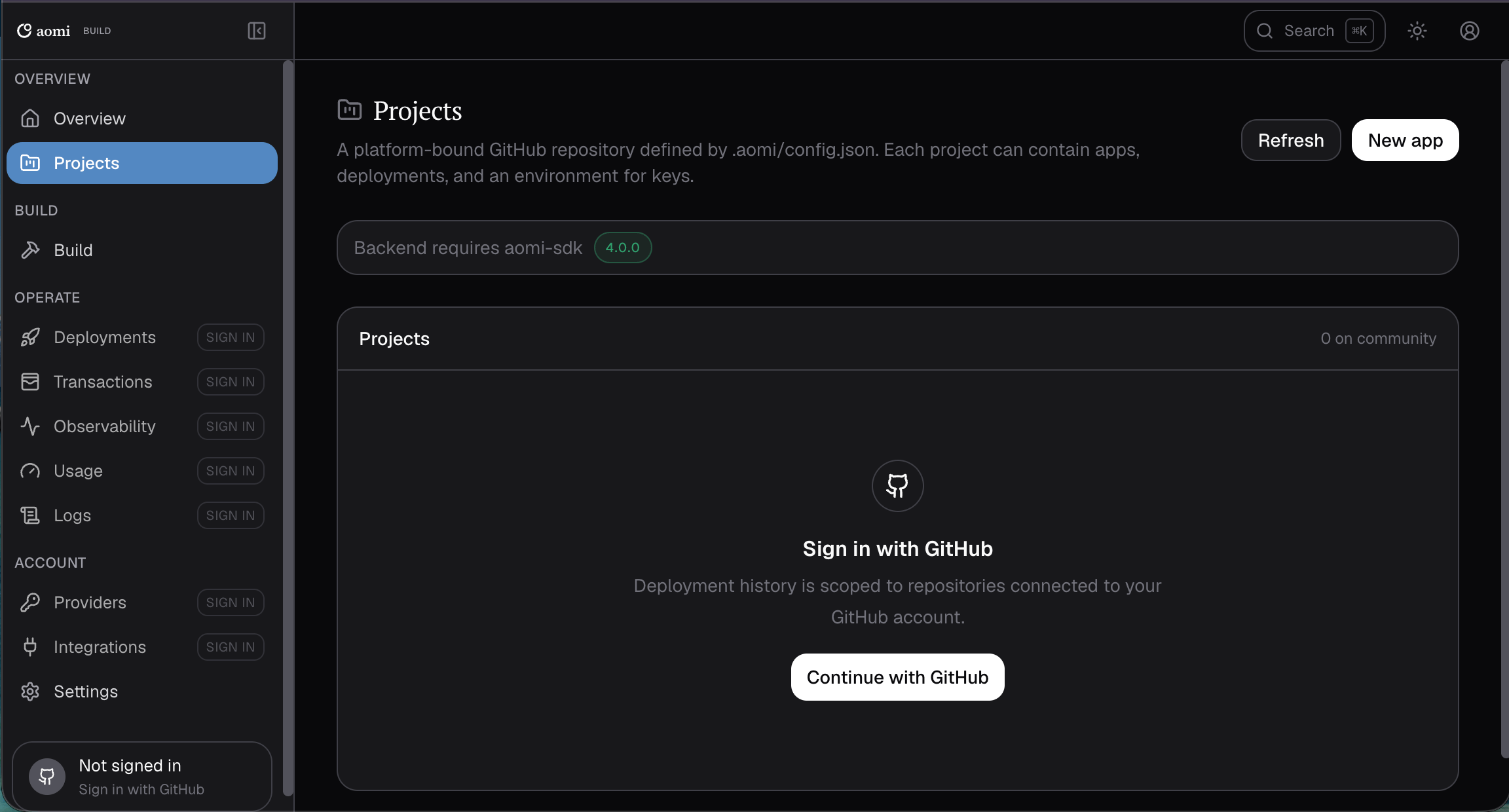Click SIGN IN badge next to Transactions
1509x812 pixels.
231,382
